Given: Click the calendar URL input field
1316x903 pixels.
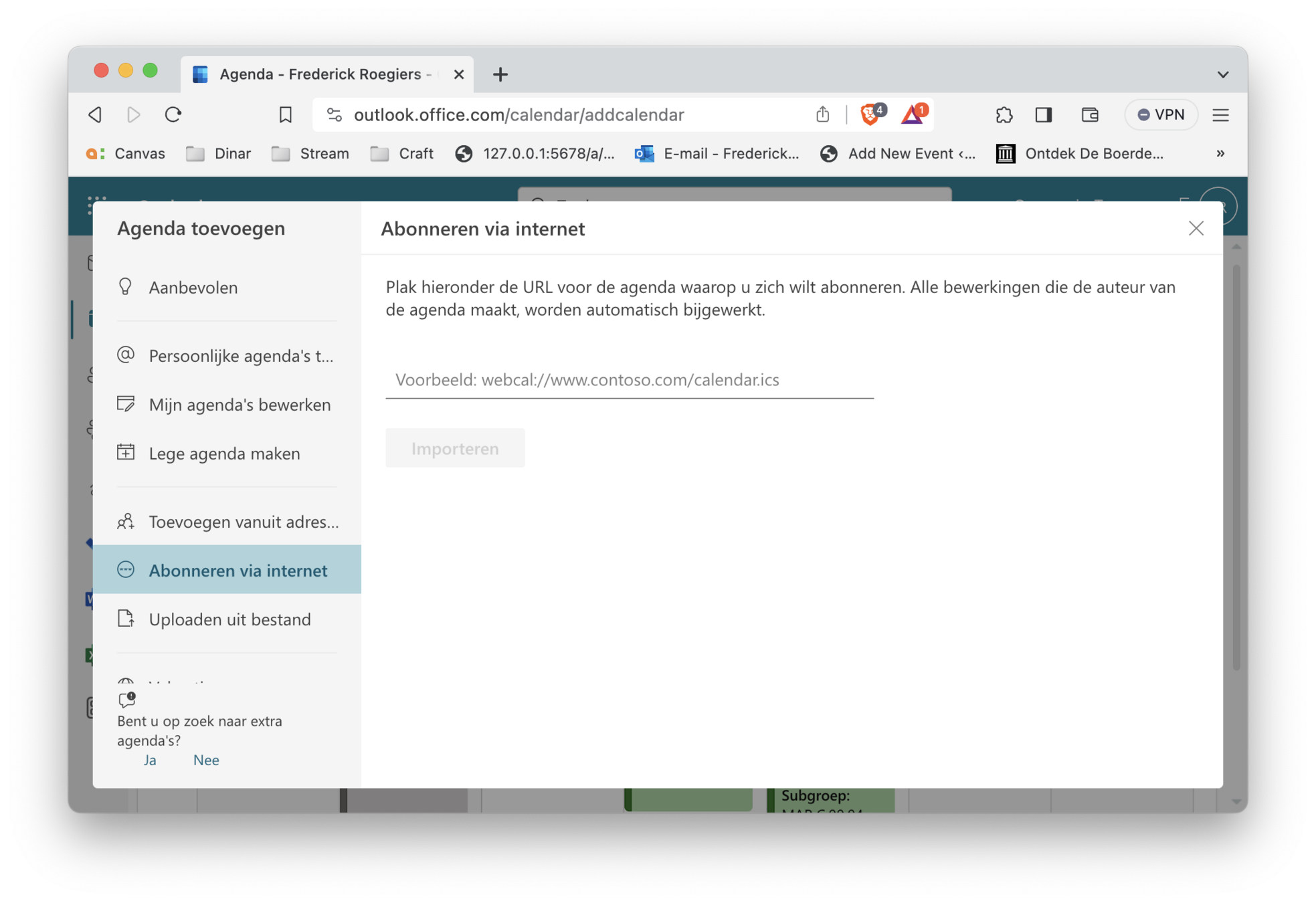Looking at the screenshot, I should coord(629,380).
